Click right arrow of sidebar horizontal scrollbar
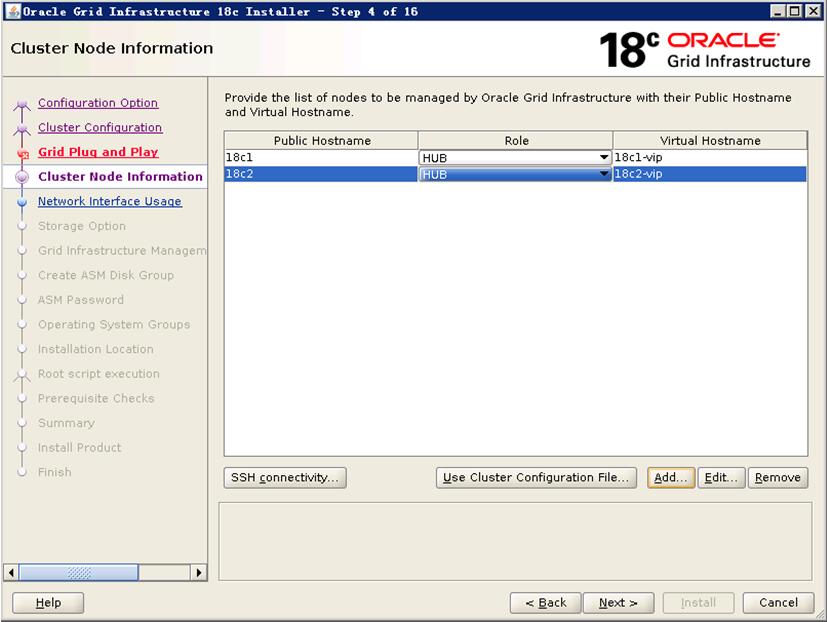 (198, 572)
